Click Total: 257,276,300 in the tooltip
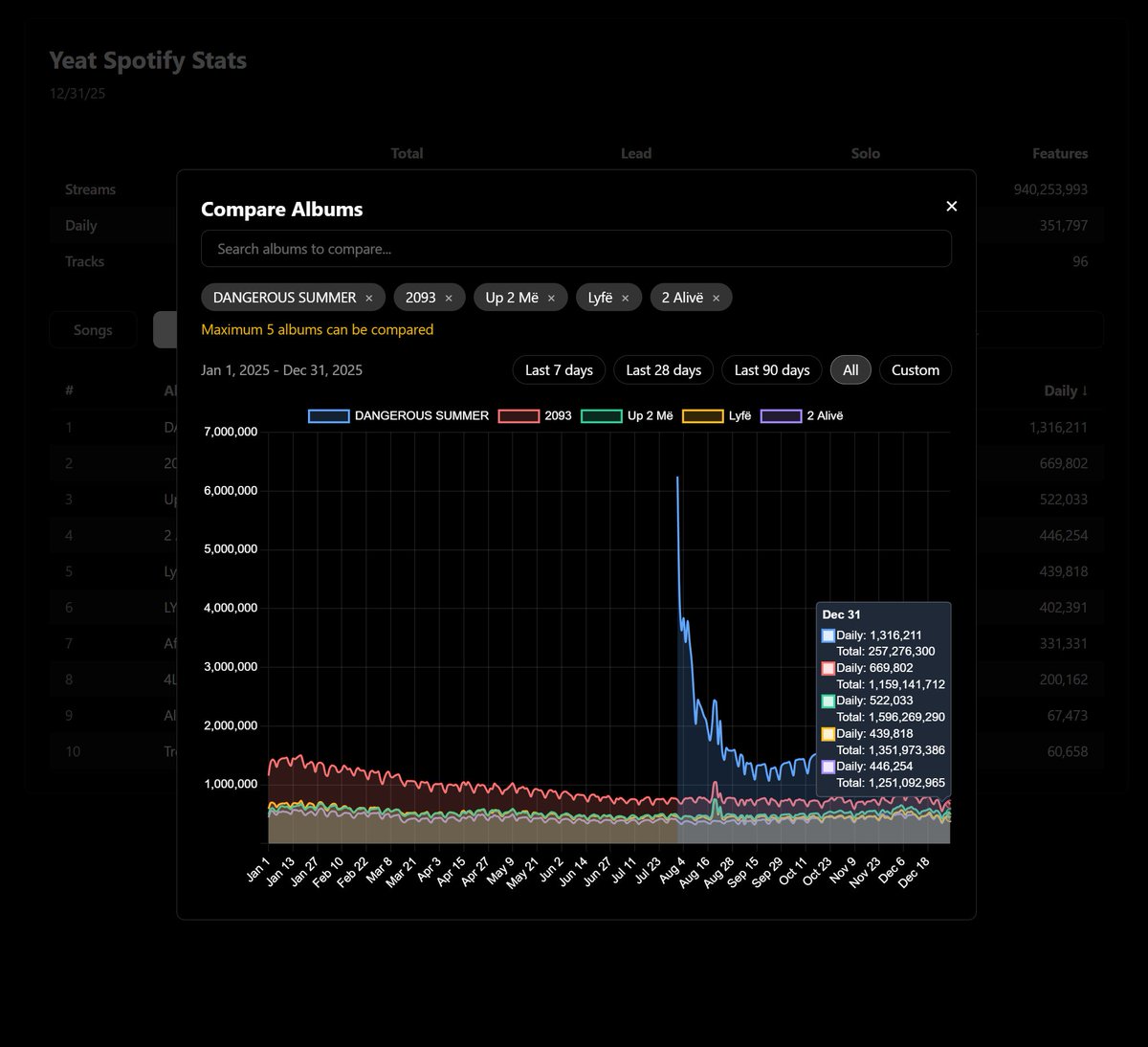This screenshot has width=1148, height=1047. 886,652
